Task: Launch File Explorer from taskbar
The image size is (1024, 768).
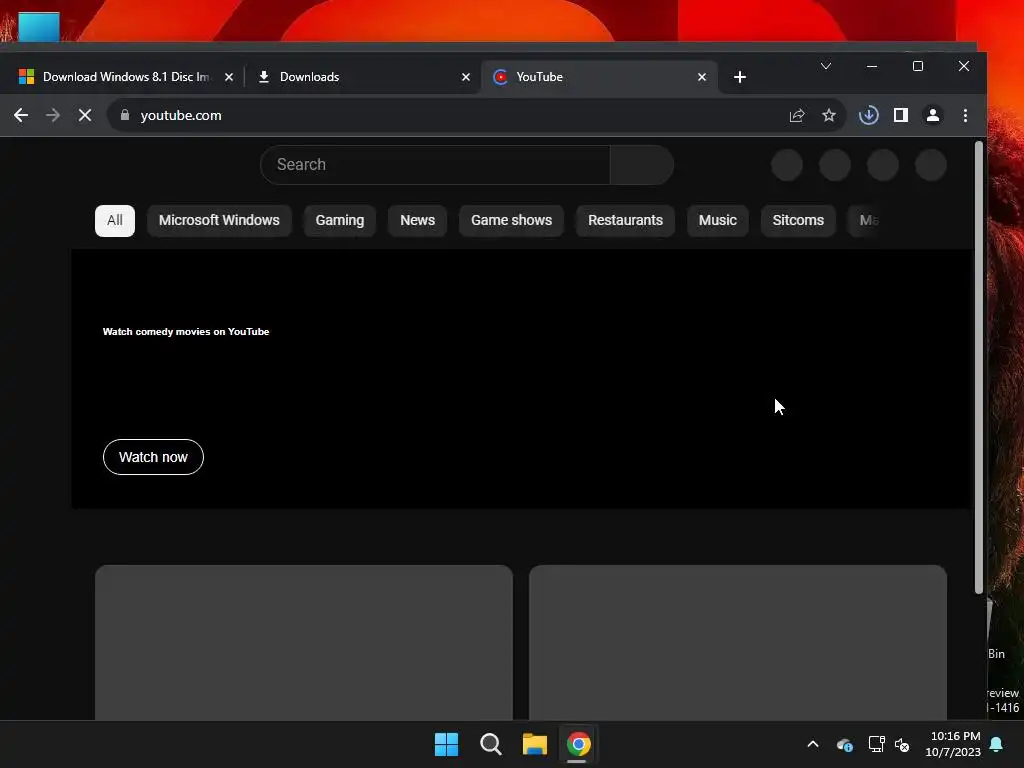Action: (535, 744)
